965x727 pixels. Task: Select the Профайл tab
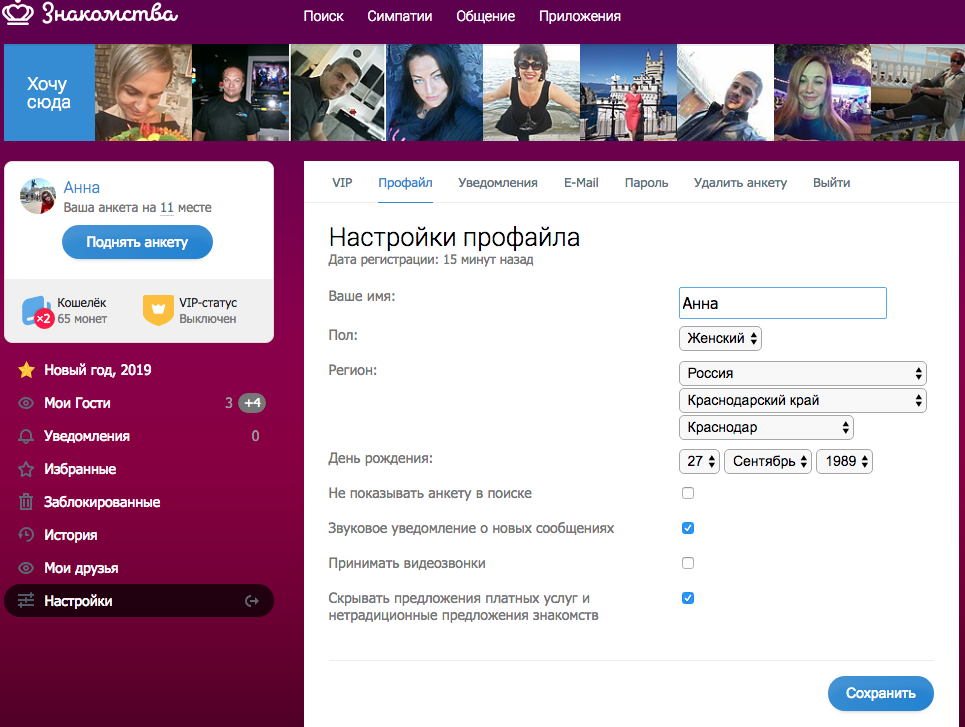pyautogui.click(x=405, y=183)
